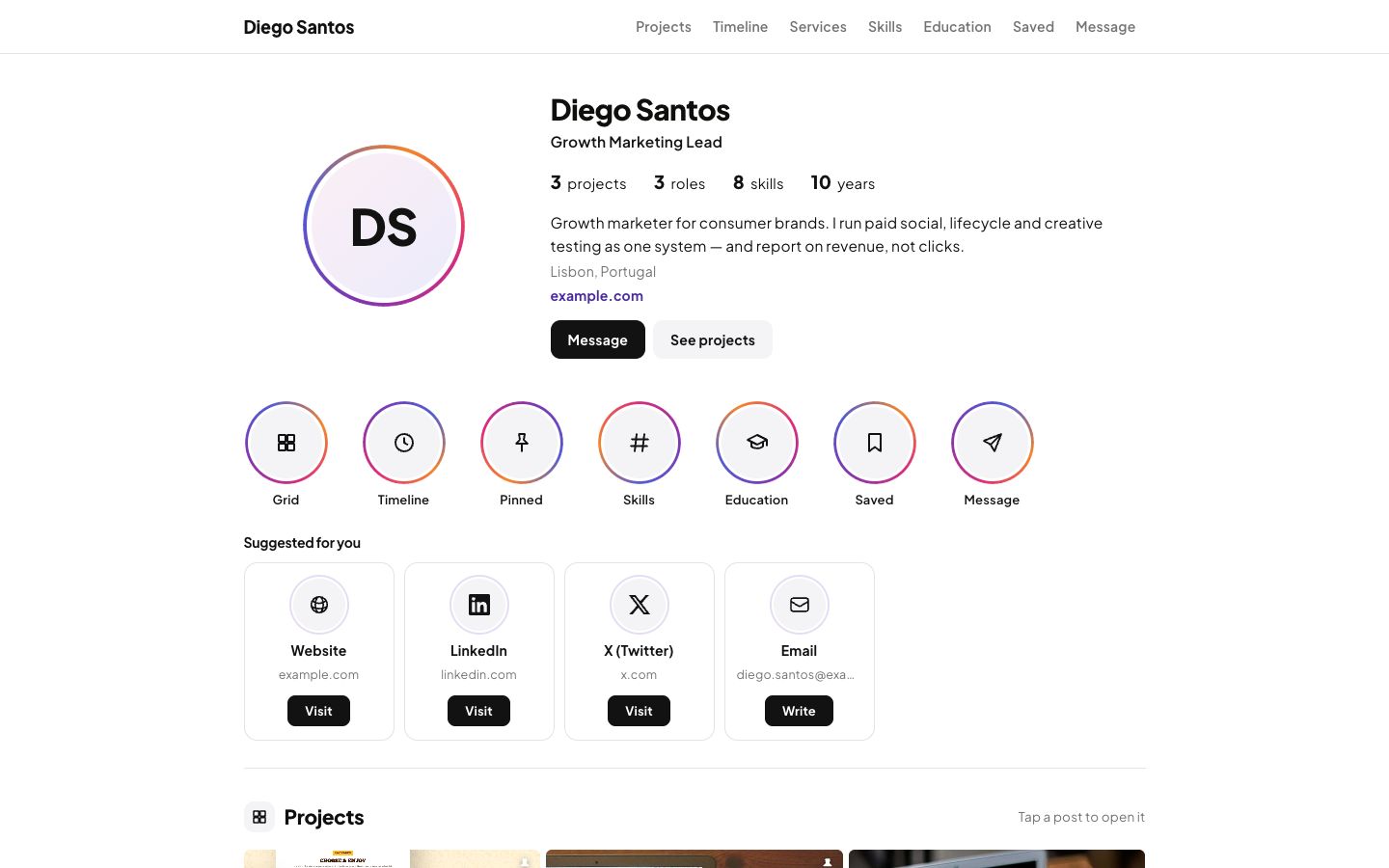This screenshot has height=868, width=1389.
Task: Go to Timeline in top navigation
Action: pyautogui.click(x=741, y=27)
